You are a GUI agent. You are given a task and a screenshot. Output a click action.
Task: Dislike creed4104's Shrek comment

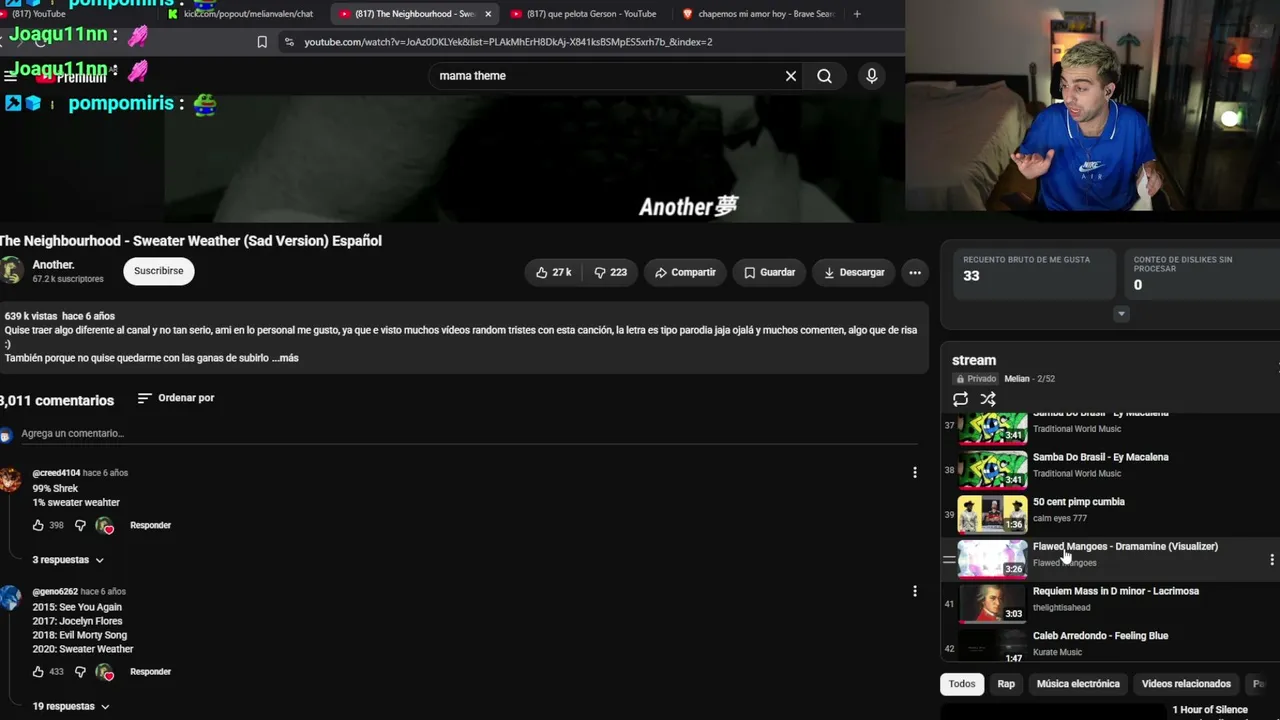80,525
